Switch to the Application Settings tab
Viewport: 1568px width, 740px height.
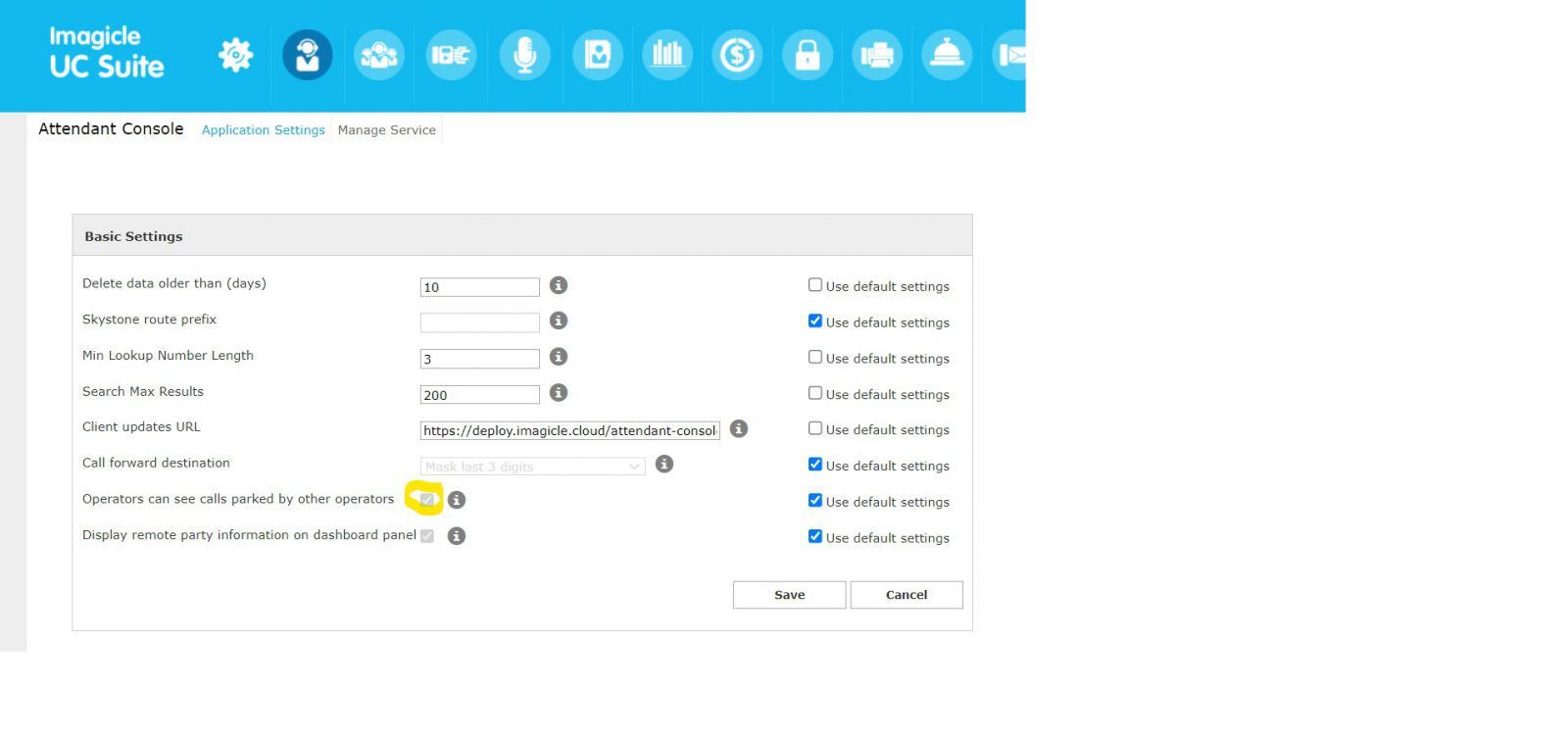[263, 130]
